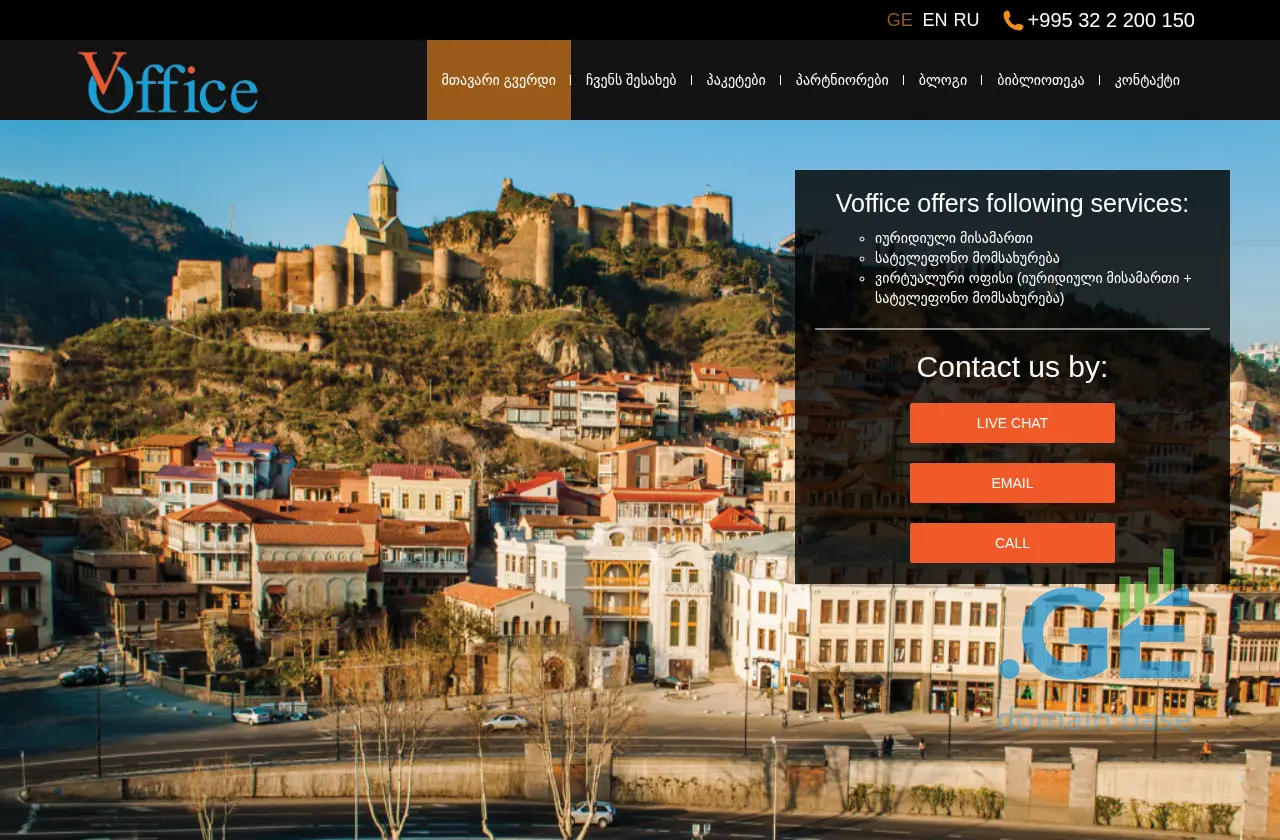Go to the კონტაქტი page
This screenshot has width=1280, height=840.
(1147, 80)
